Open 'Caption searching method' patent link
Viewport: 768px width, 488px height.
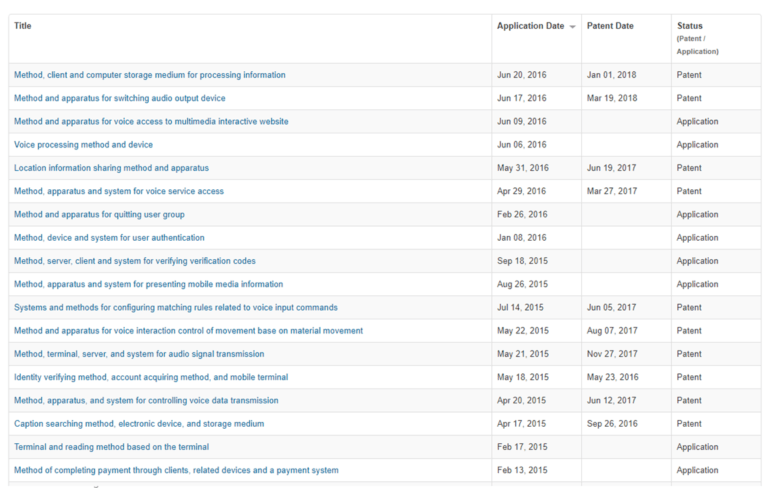(x=139, y=423)
